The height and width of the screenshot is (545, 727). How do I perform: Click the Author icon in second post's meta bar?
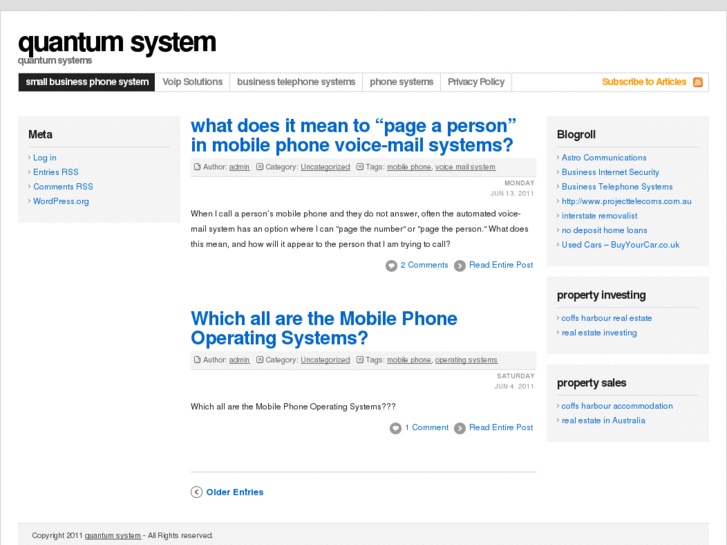197,359
